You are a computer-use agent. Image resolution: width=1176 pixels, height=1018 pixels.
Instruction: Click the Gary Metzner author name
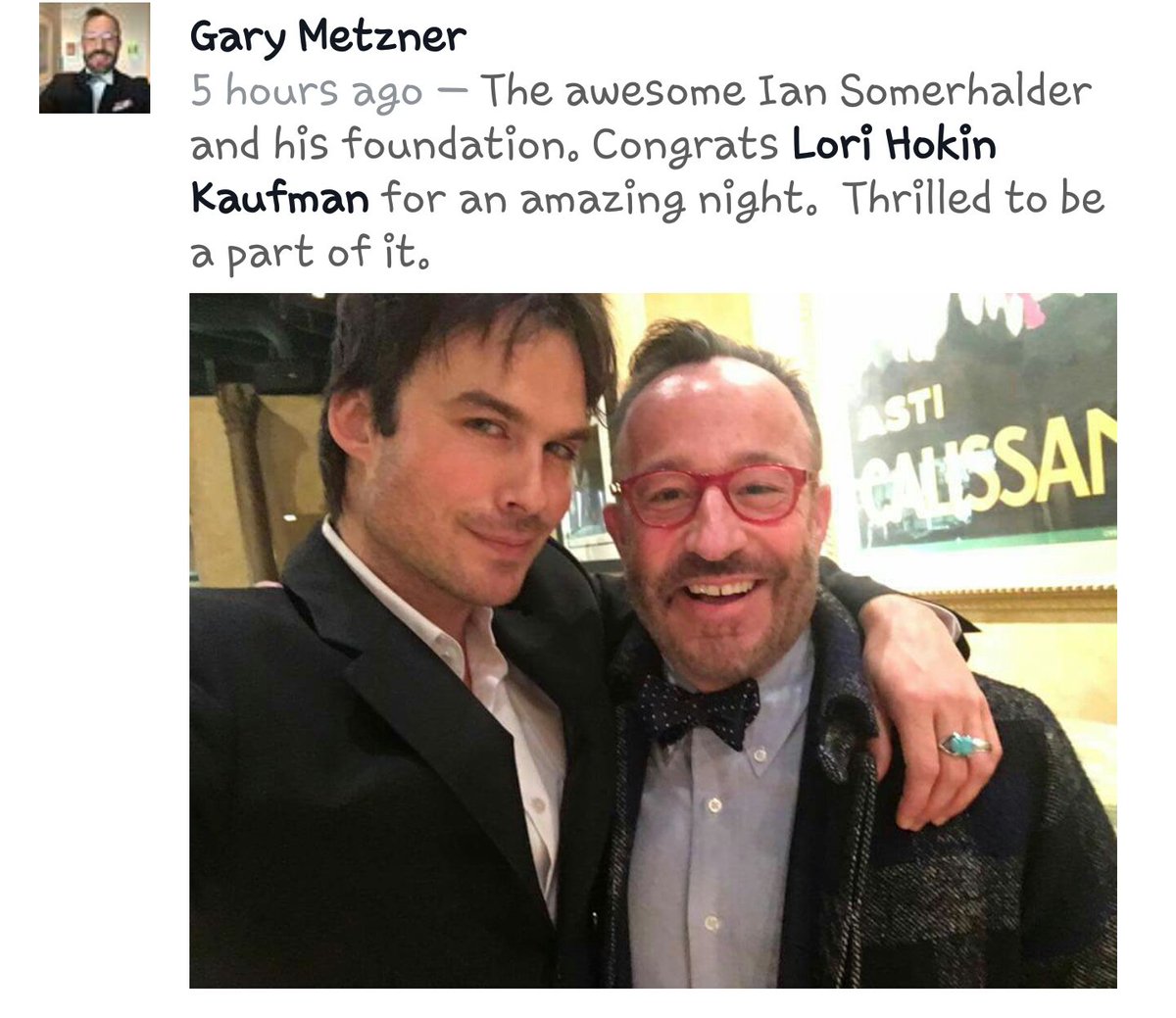point(327,37)
